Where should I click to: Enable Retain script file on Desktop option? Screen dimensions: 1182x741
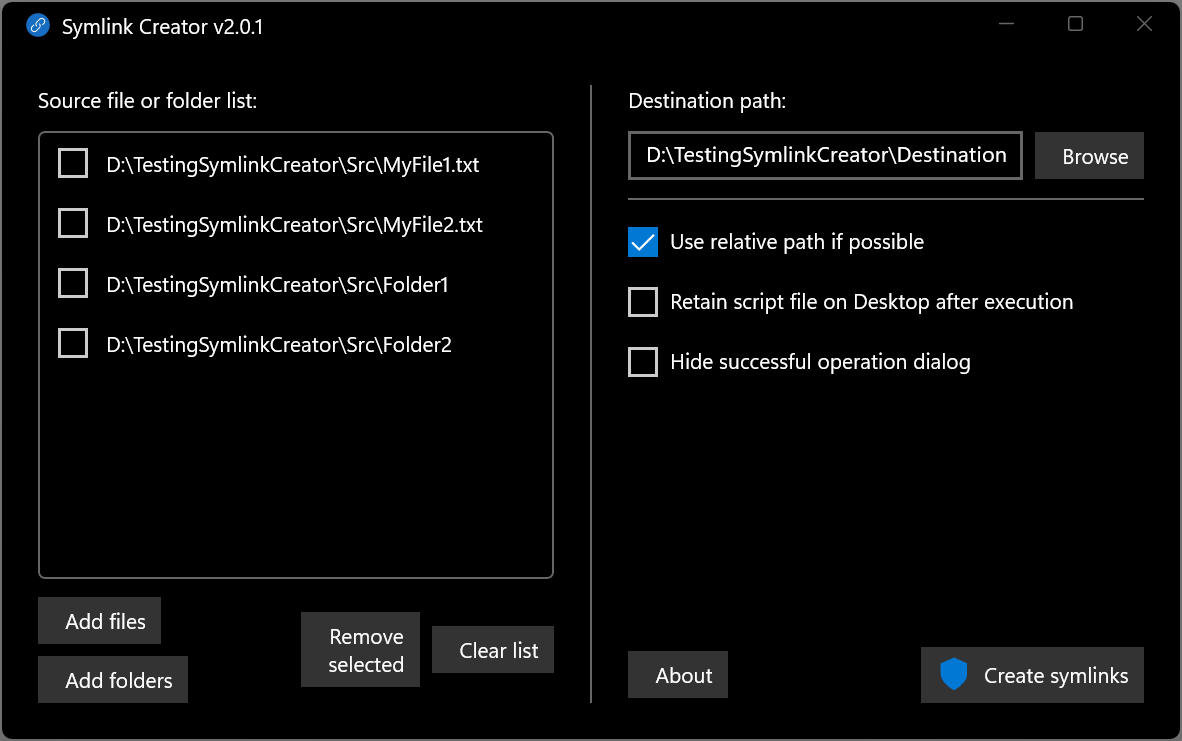(643, 302)
